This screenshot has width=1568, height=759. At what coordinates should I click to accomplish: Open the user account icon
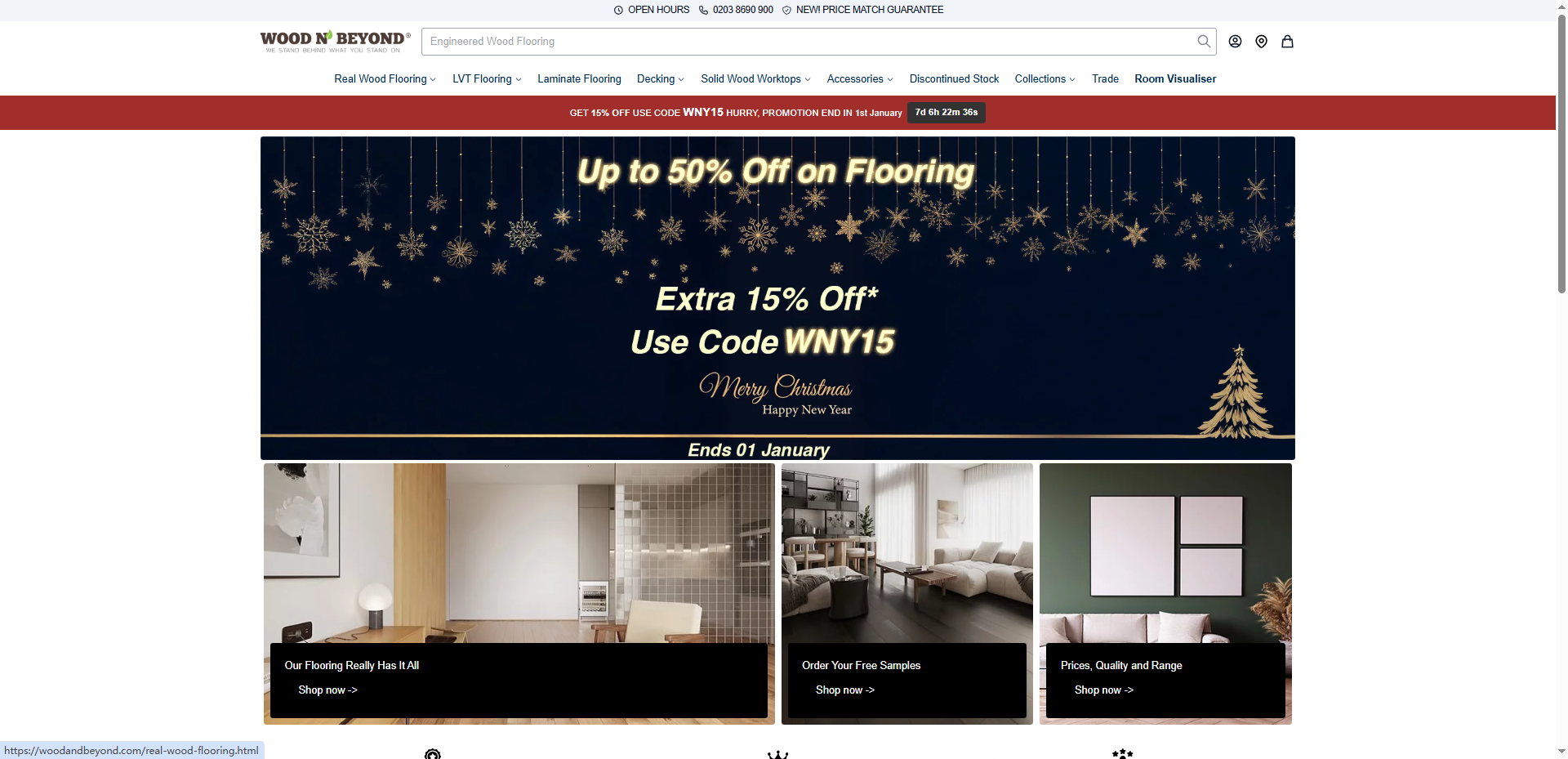coord(1235,42)
